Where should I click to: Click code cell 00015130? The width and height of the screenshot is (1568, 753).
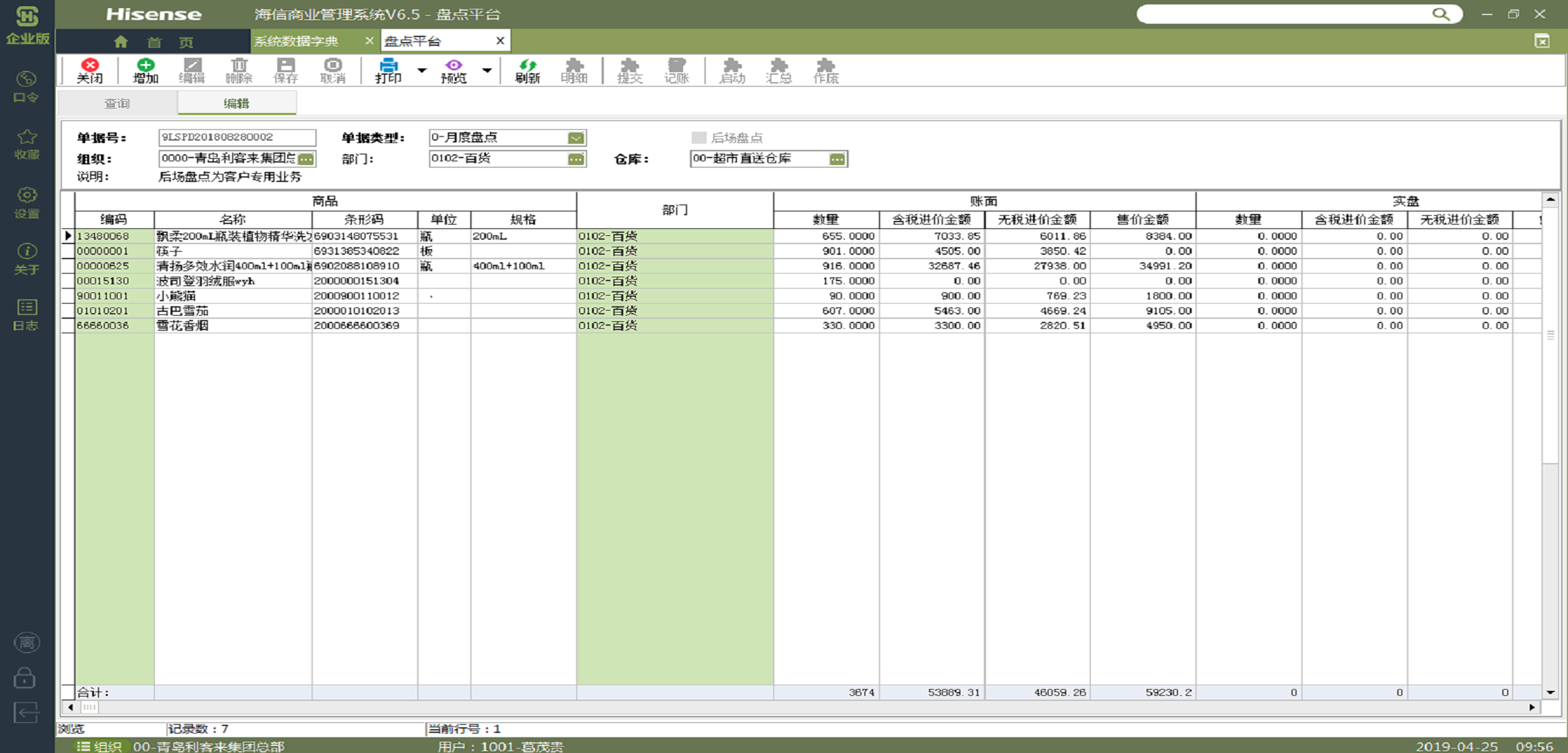point(114,281)
